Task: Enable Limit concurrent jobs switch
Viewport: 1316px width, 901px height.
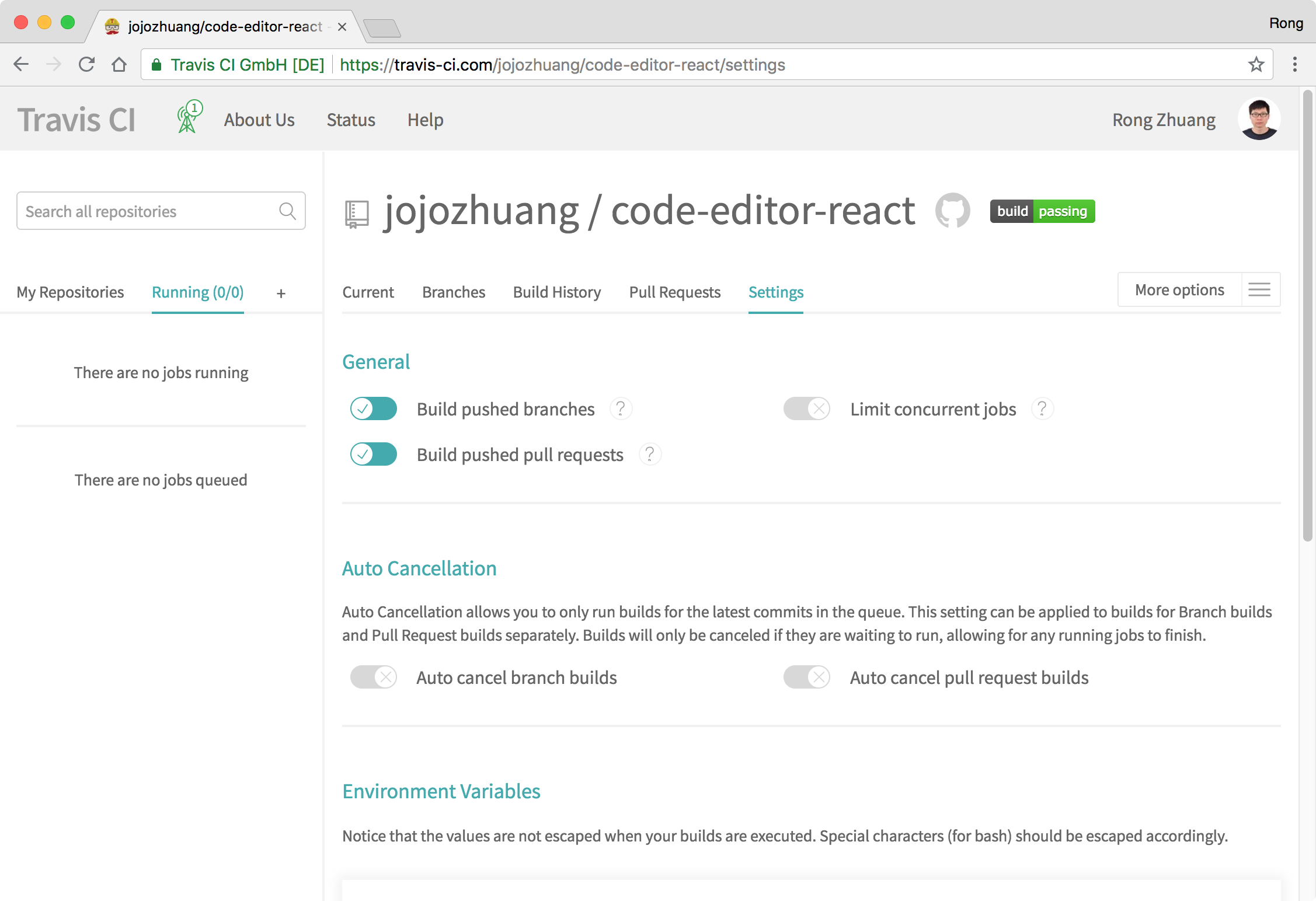Action: 807,408
